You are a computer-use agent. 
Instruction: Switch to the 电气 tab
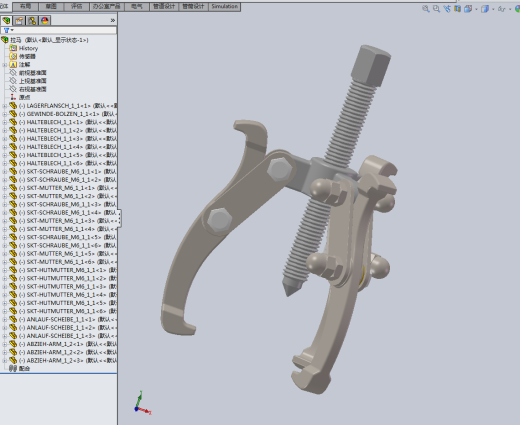137,6
